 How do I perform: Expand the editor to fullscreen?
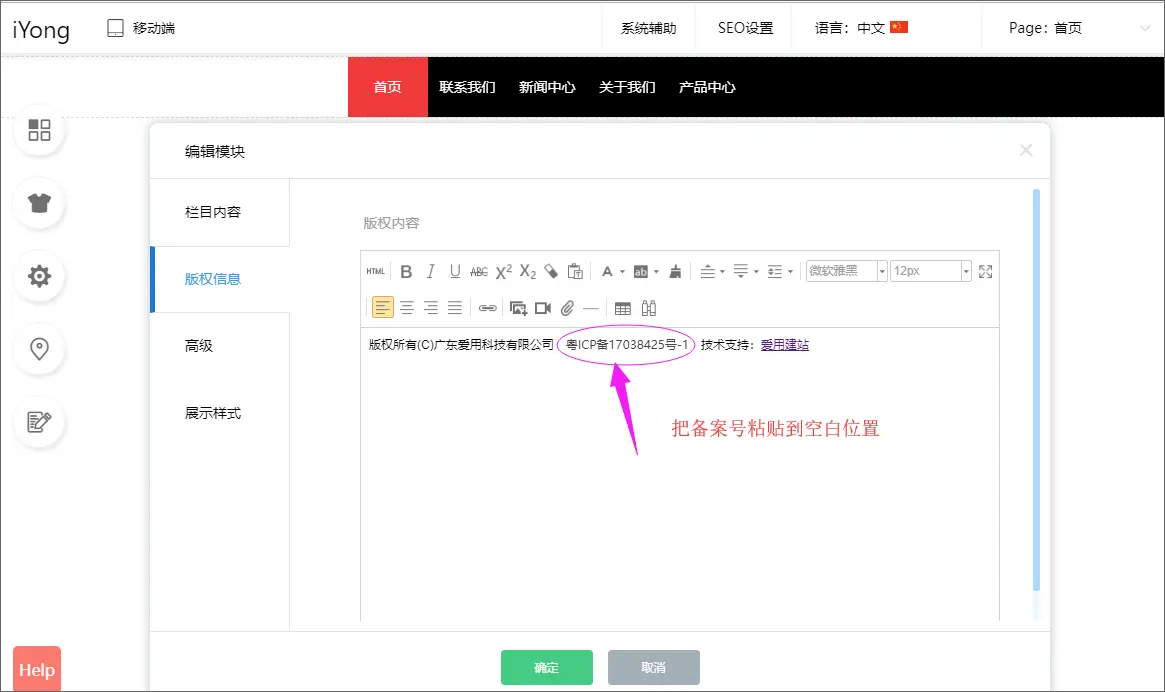click(x=985, y=271)
